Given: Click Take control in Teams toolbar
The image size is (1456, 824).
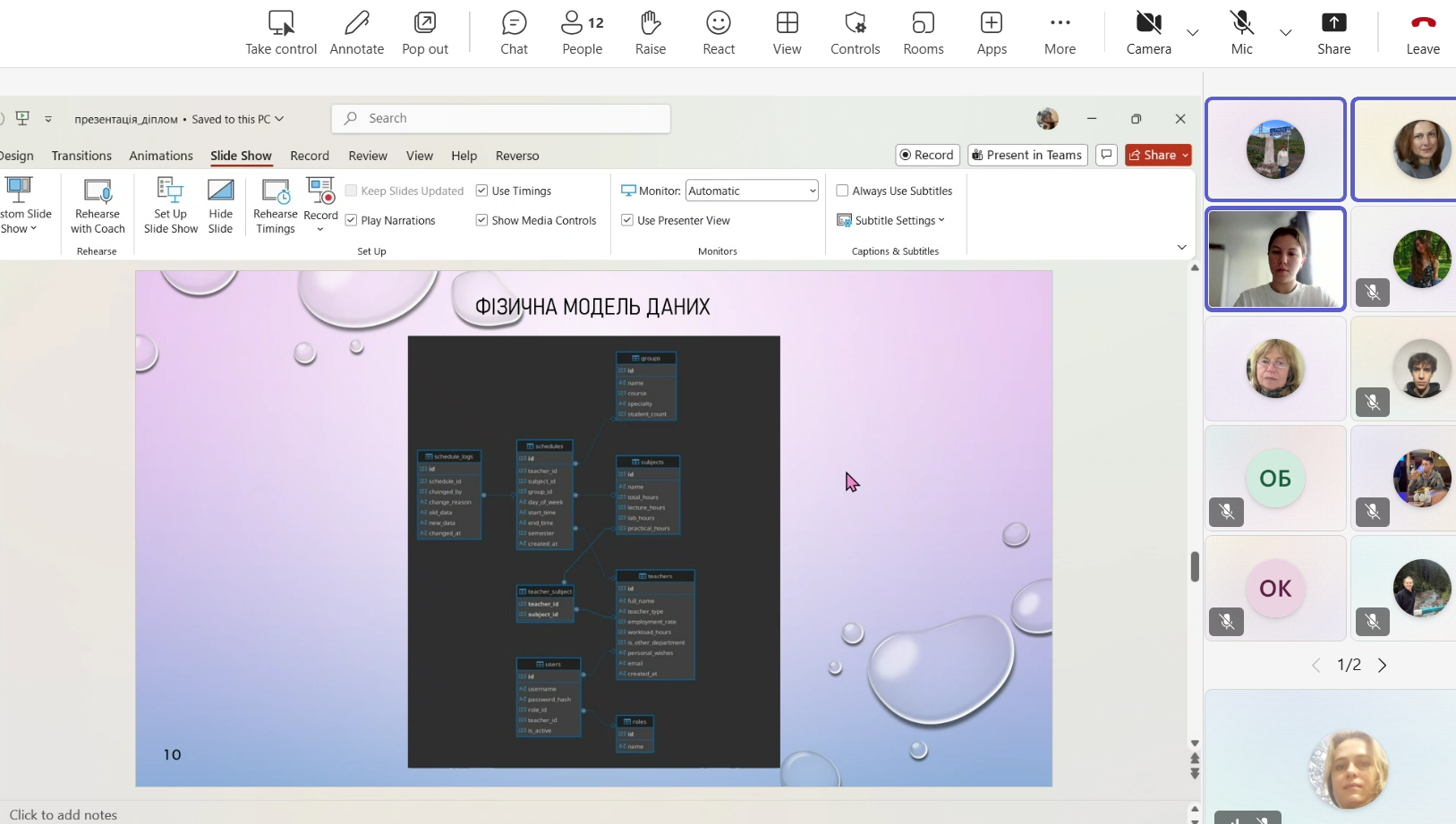Looking at the screenshot, I should tap(281, 33).
